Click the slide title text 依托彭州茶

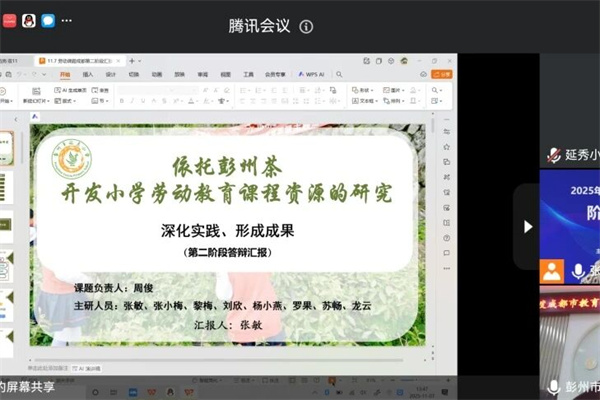[224, 162]
